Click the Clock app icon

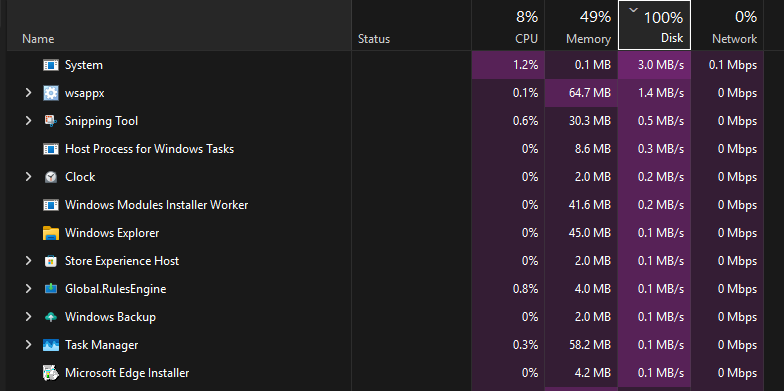pos(51,177)
